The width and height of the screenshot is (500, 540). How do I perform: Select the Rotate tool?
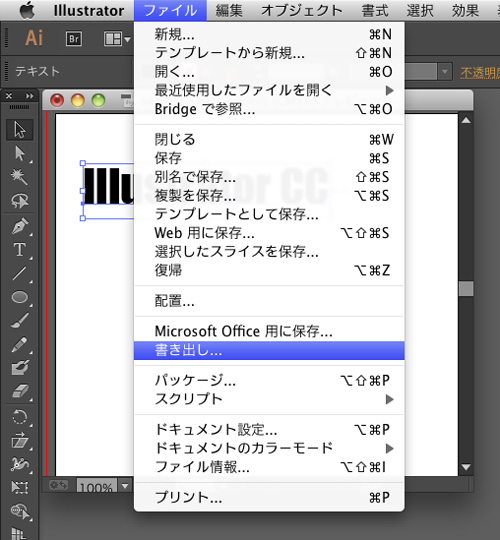tap(20, 417)
